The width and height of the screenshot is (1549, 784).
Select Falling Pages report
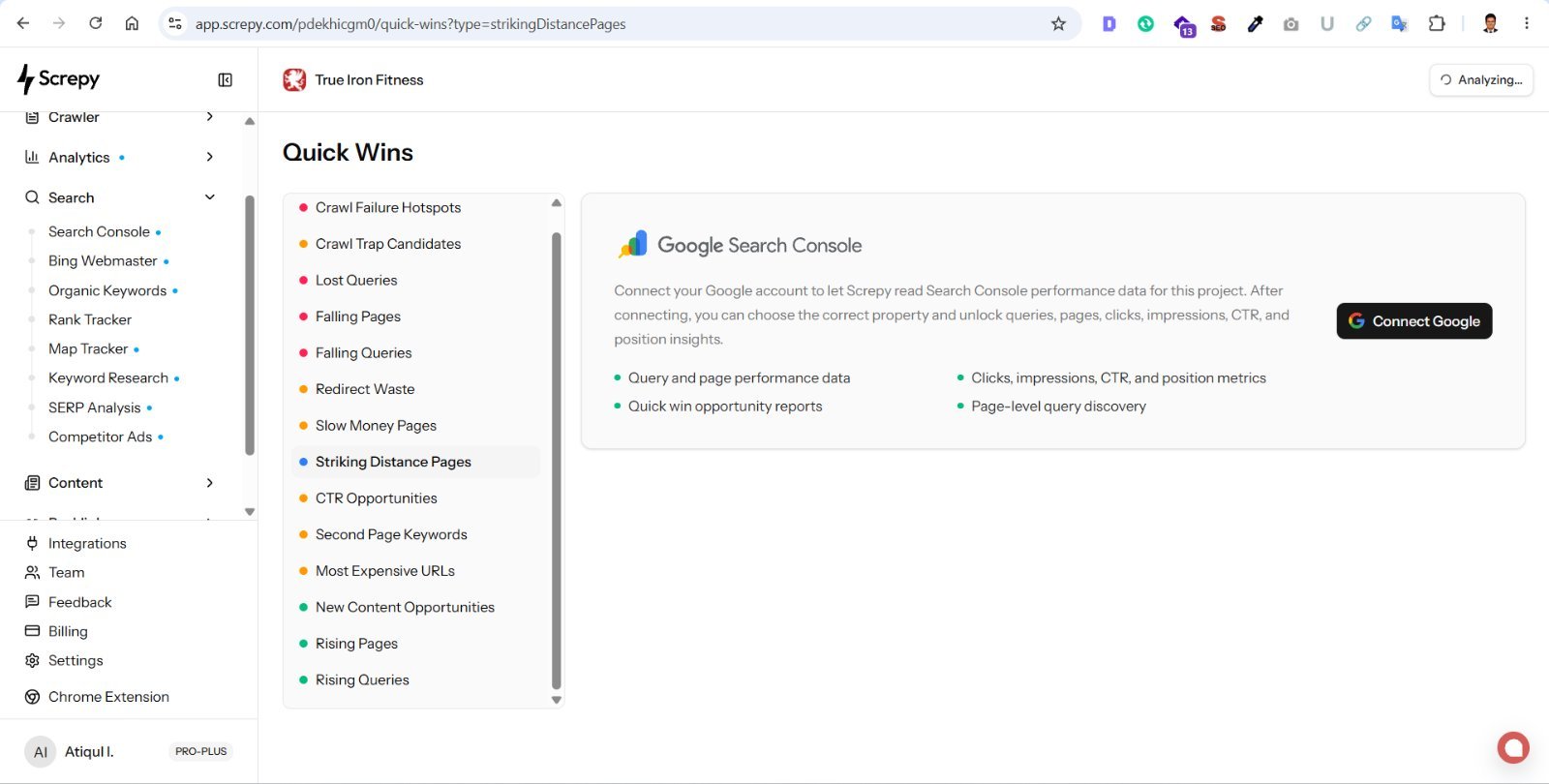(416, 317)
